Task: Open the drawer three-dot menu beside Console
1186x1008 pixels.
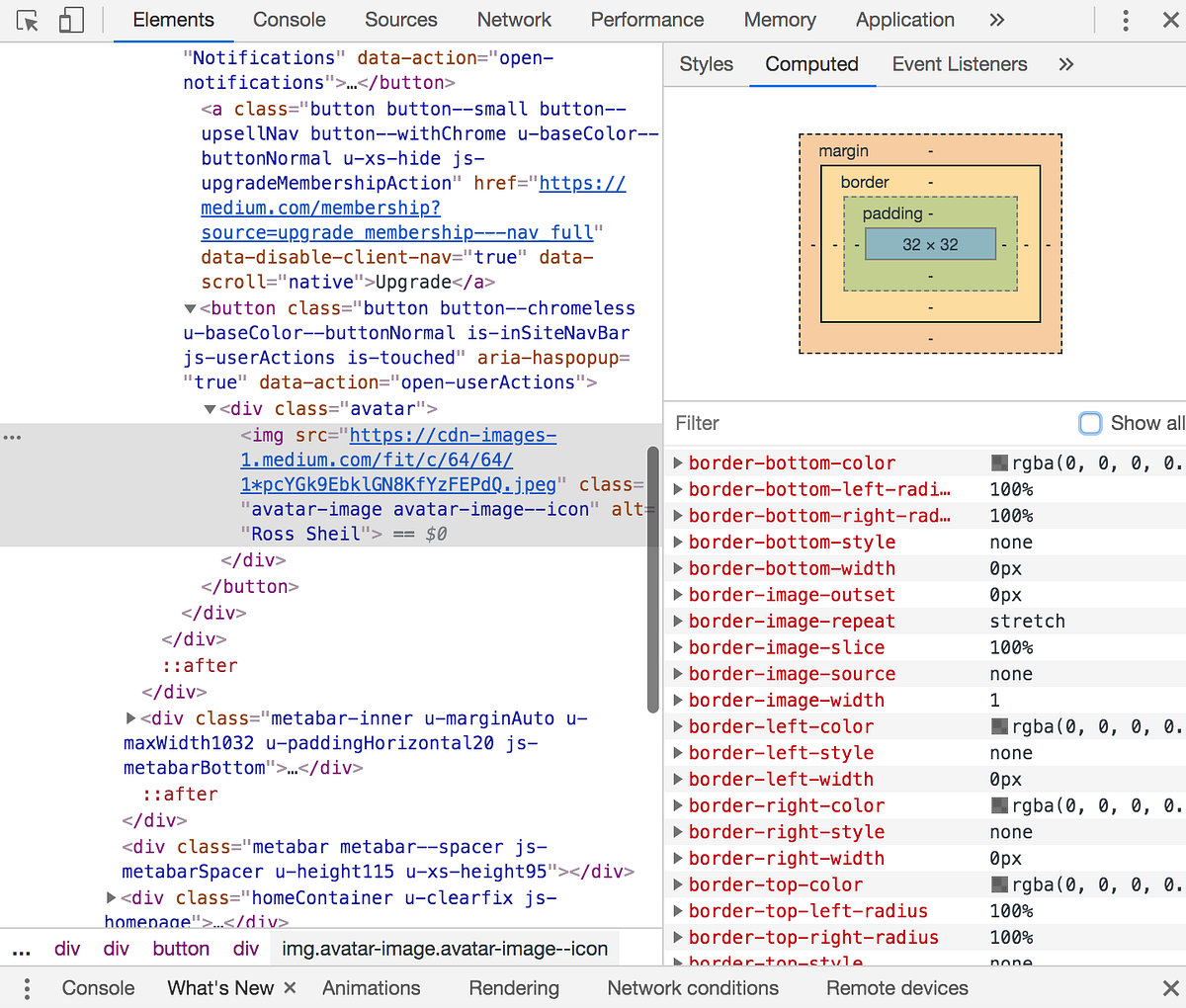Action: (27, 988)
